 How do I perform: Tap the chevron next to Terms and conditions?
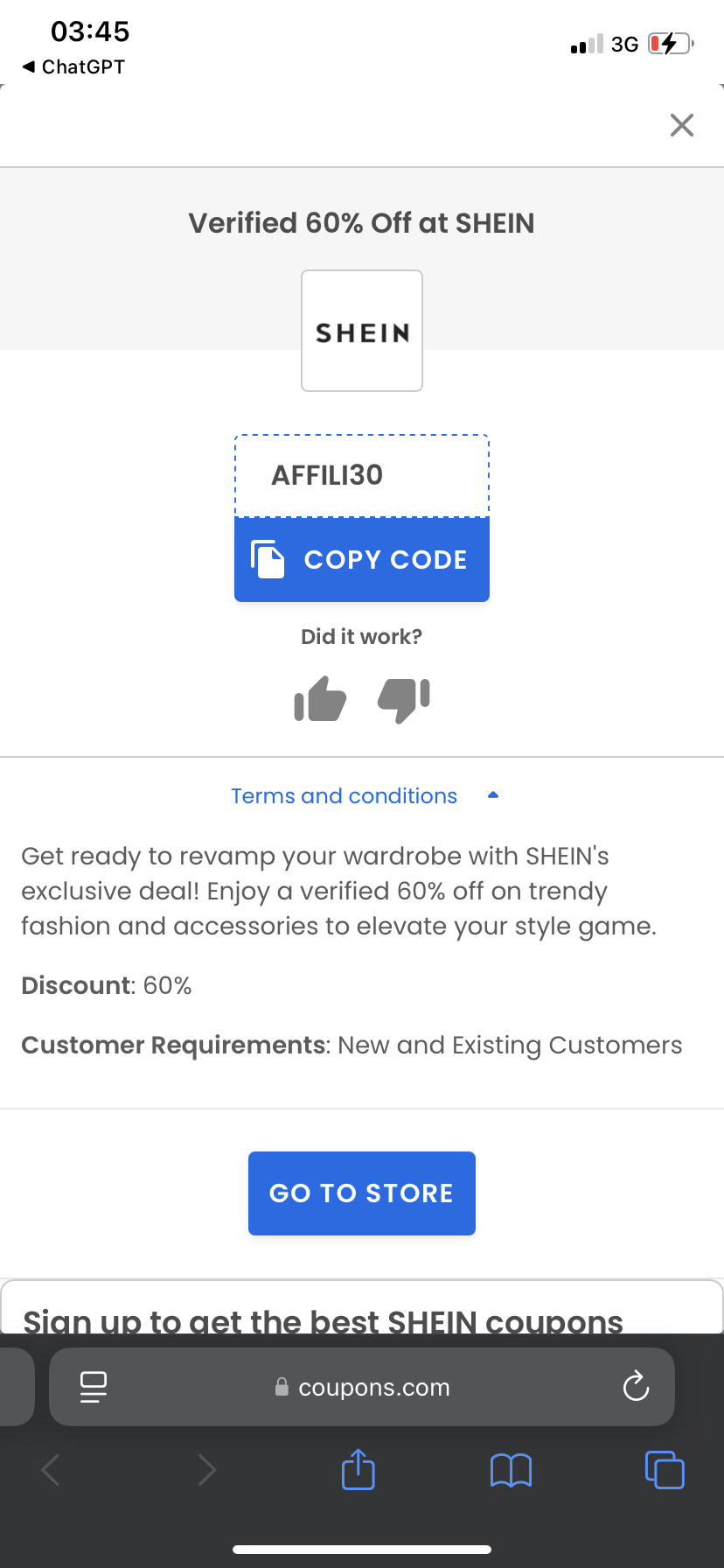pos(492,794)
